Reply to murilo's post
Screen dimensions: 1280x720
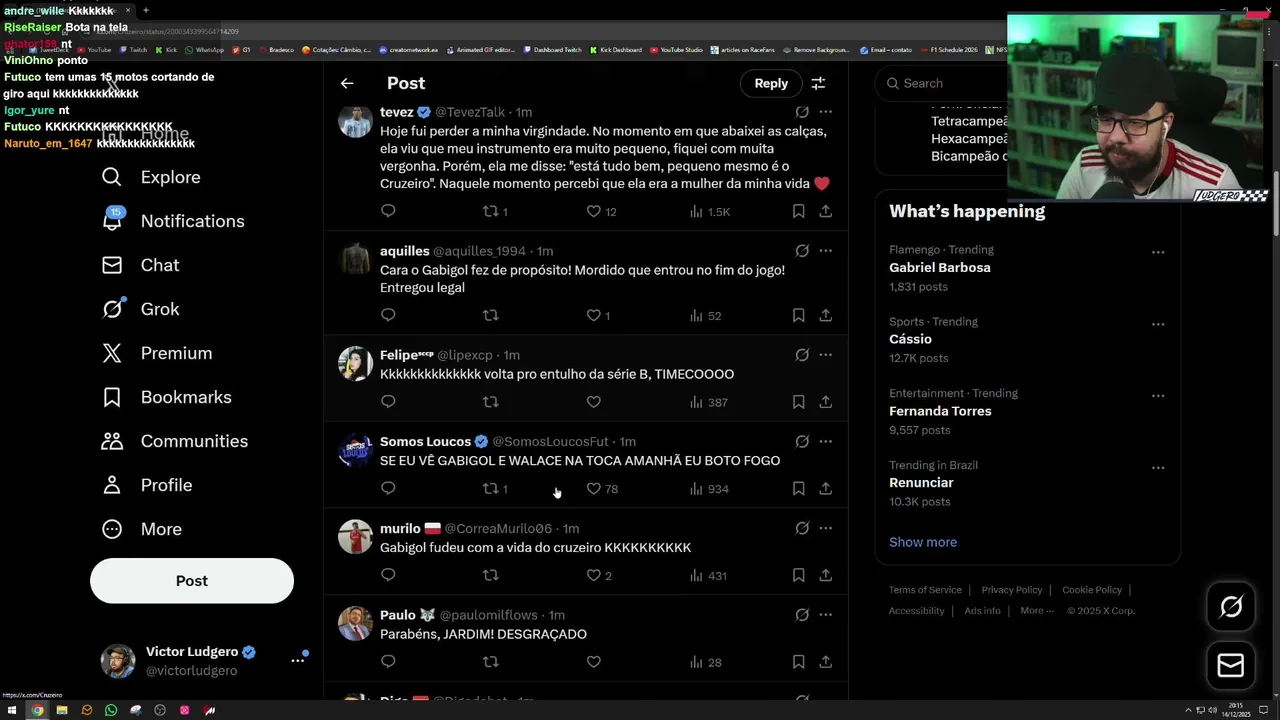click(x=388, y=575)
